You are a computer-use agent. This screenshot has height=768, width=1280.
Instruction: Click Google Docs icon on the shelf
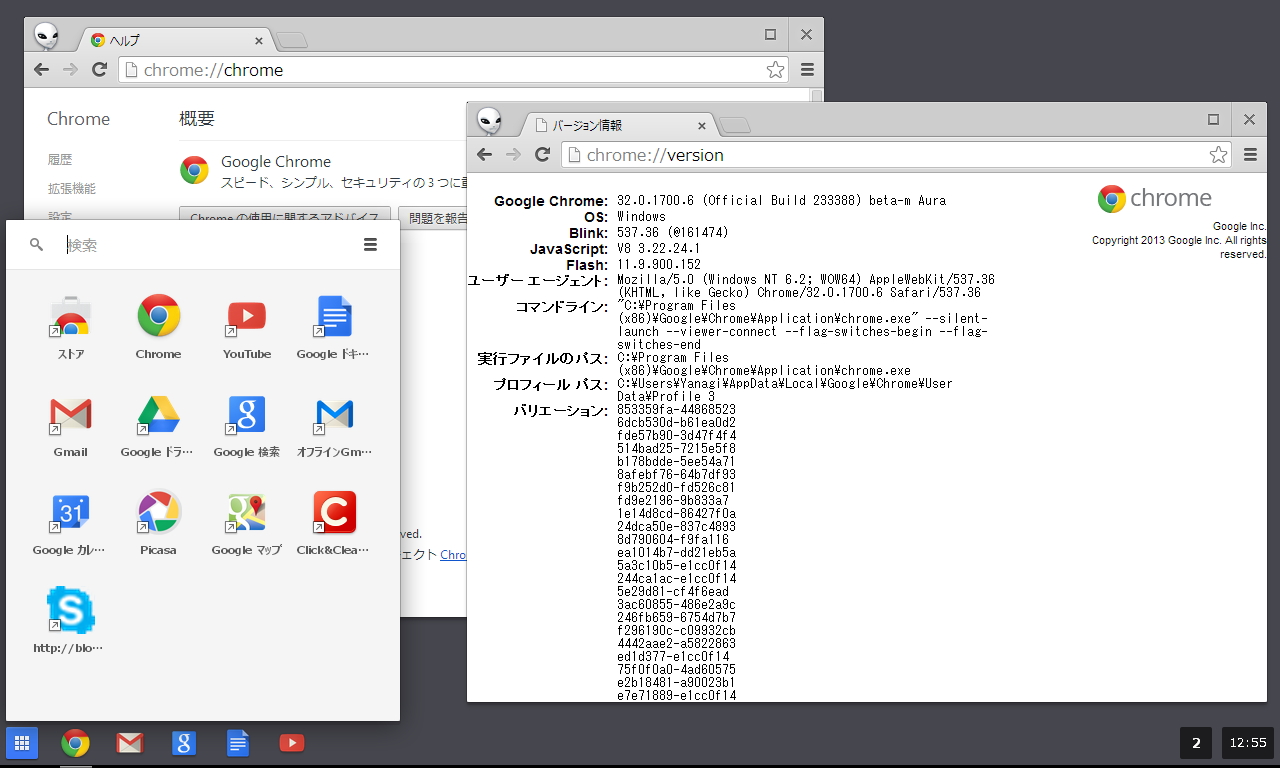(x=237, y=743)
